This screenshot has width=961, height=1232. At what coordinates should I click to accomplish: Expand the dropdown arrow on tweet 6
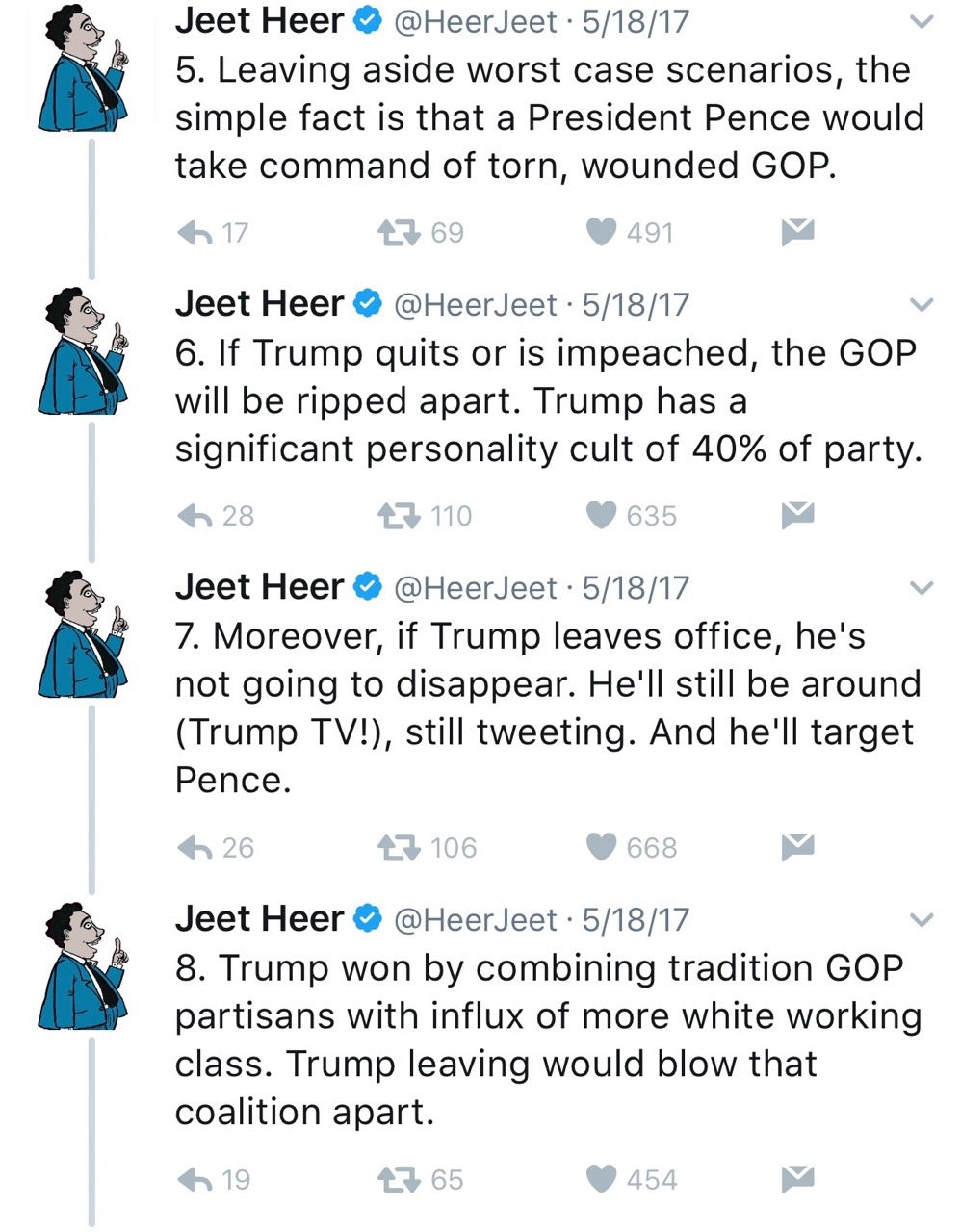[x=922, y=306]
